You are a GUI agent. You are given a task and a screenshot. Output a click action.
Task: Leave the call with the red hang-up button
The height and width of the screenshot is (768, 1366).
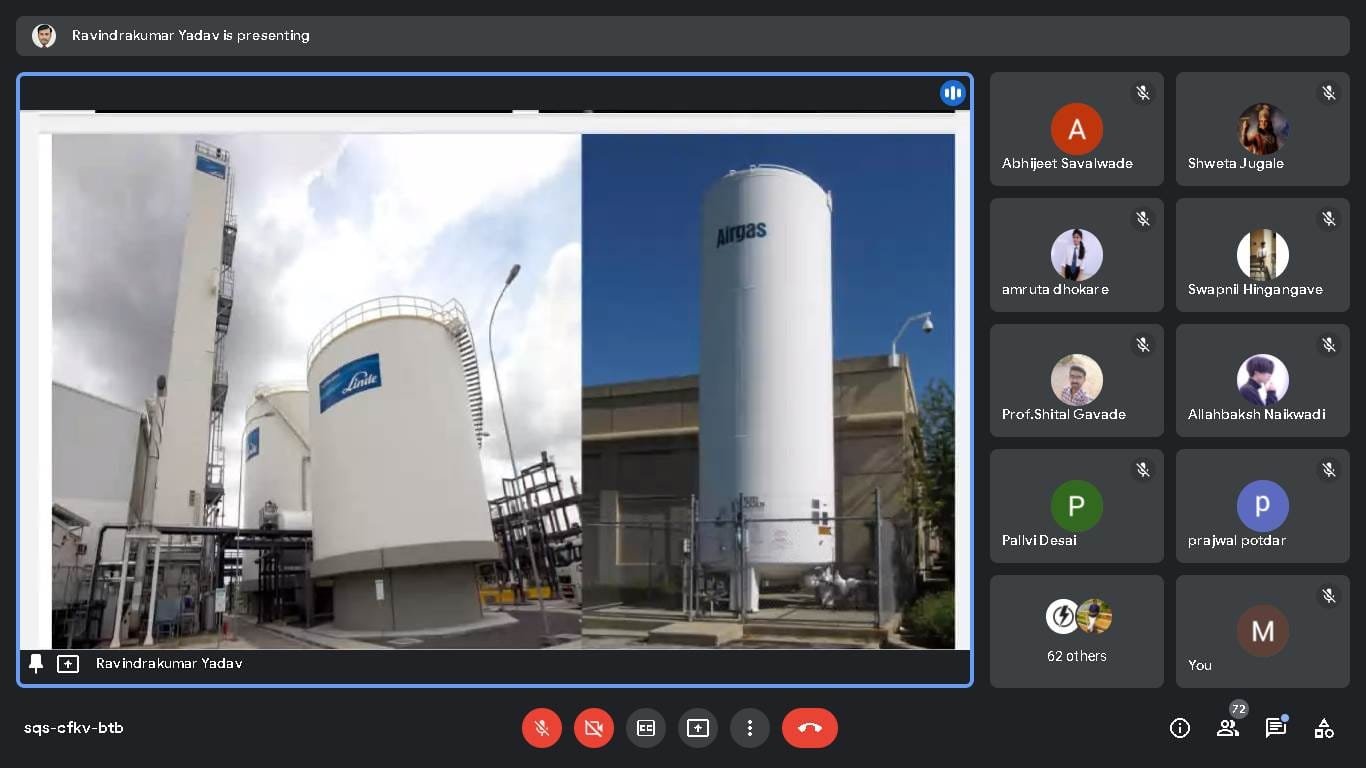click(810, 728)
